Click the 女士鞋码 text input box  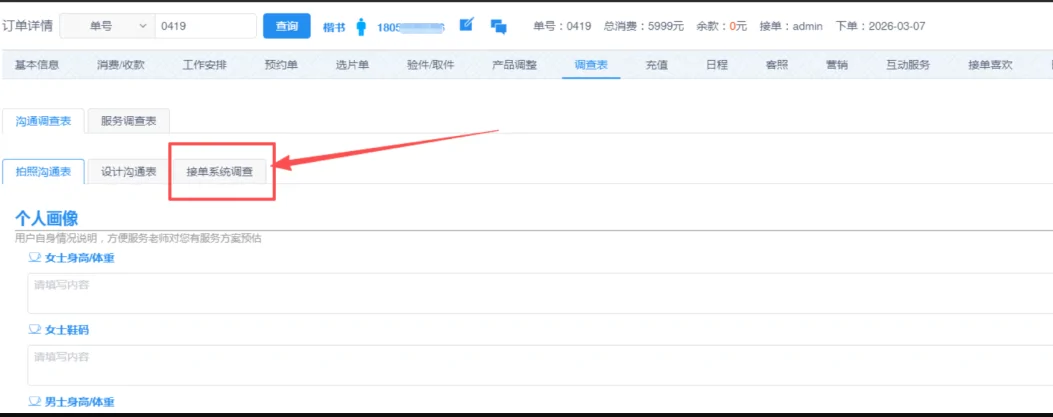[540, 365]
